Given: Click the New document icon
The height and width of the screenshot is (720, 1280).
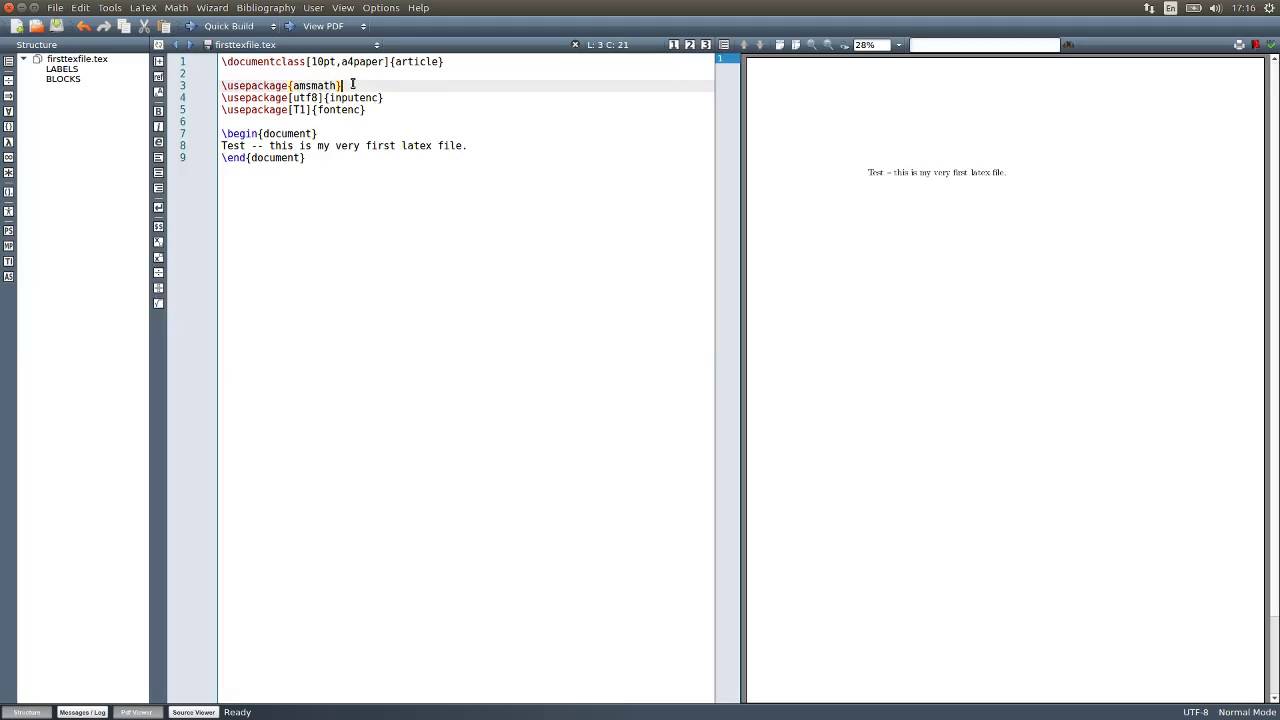Looking at the screenshot, I should (x=16, y=26).
